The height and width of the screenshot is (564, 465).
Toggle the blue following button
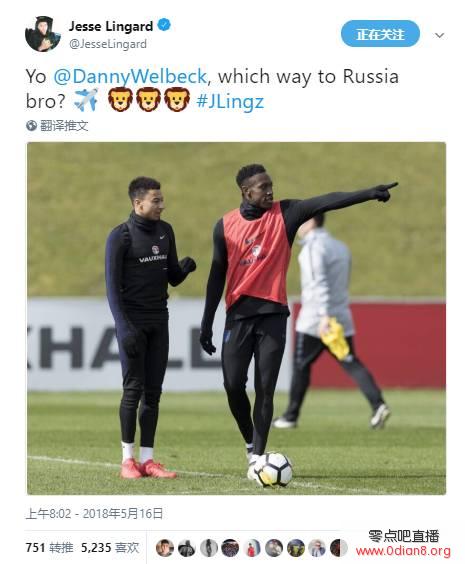(380, 34)
